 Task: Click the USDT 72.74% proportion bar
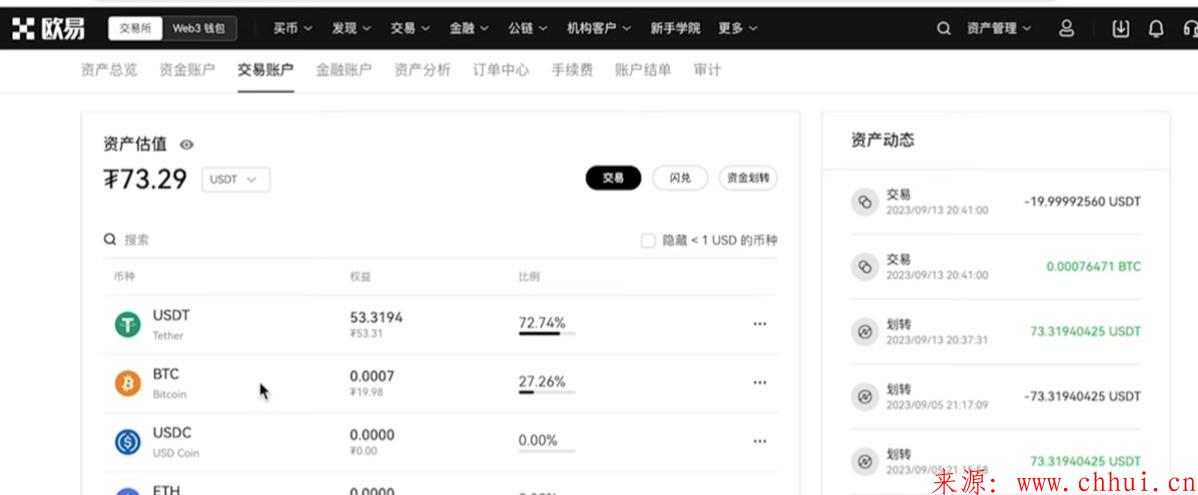point(546,334)
